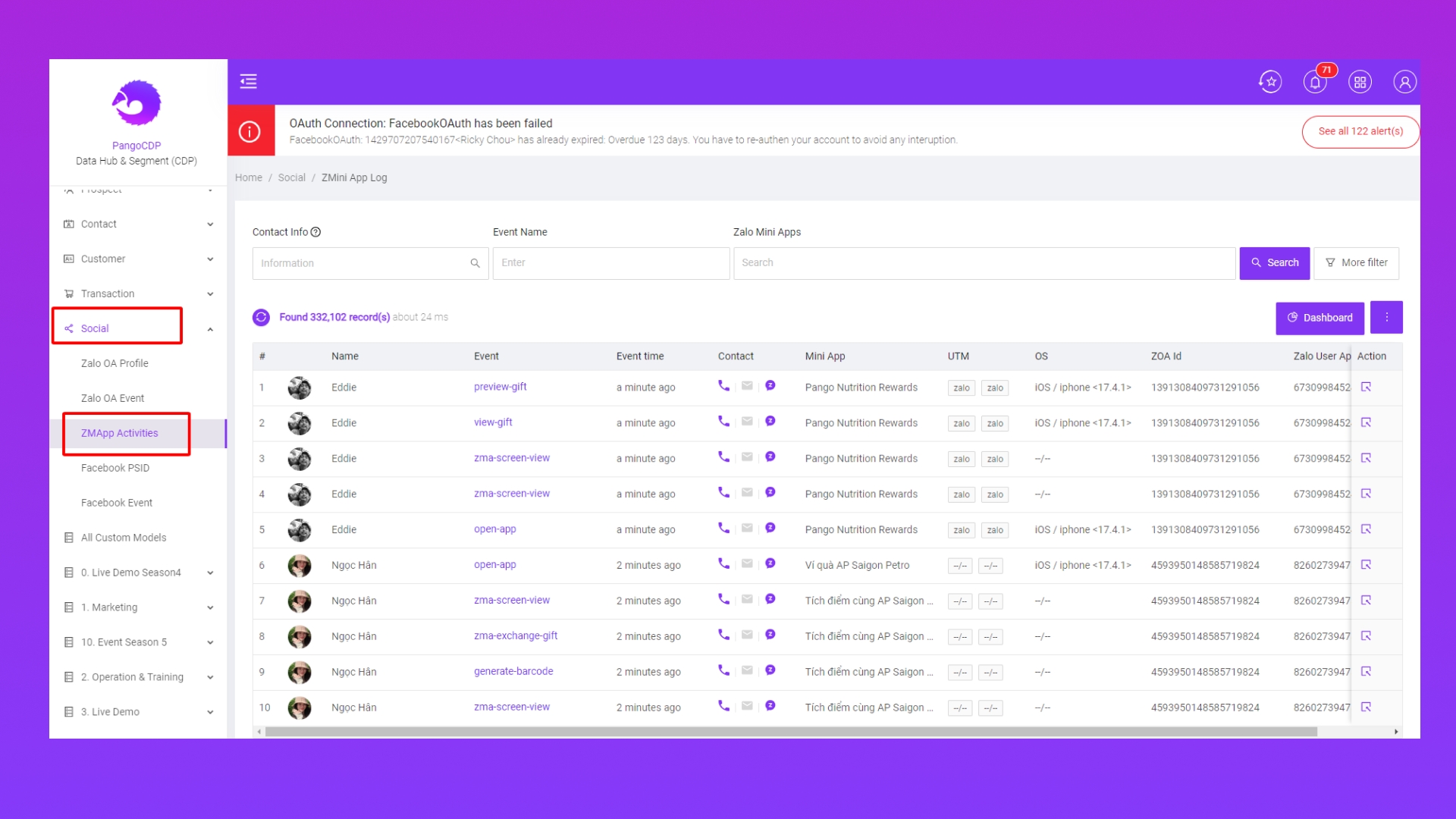
Task: Open action icon for row 6 Ngoc Hân
Action: point(1366,565)
